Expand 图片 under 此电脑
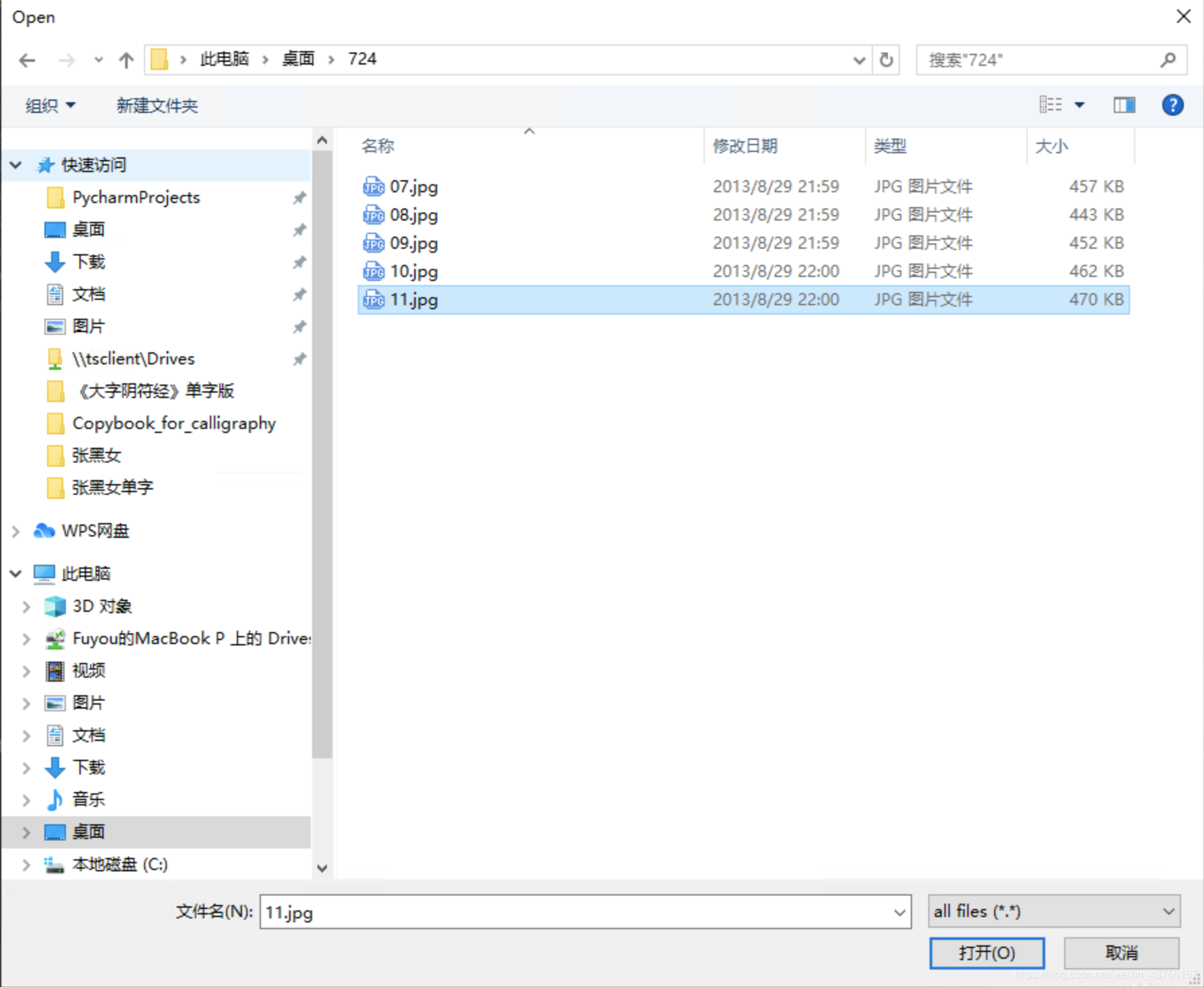The image size is (1204, 987). [26, 703]
